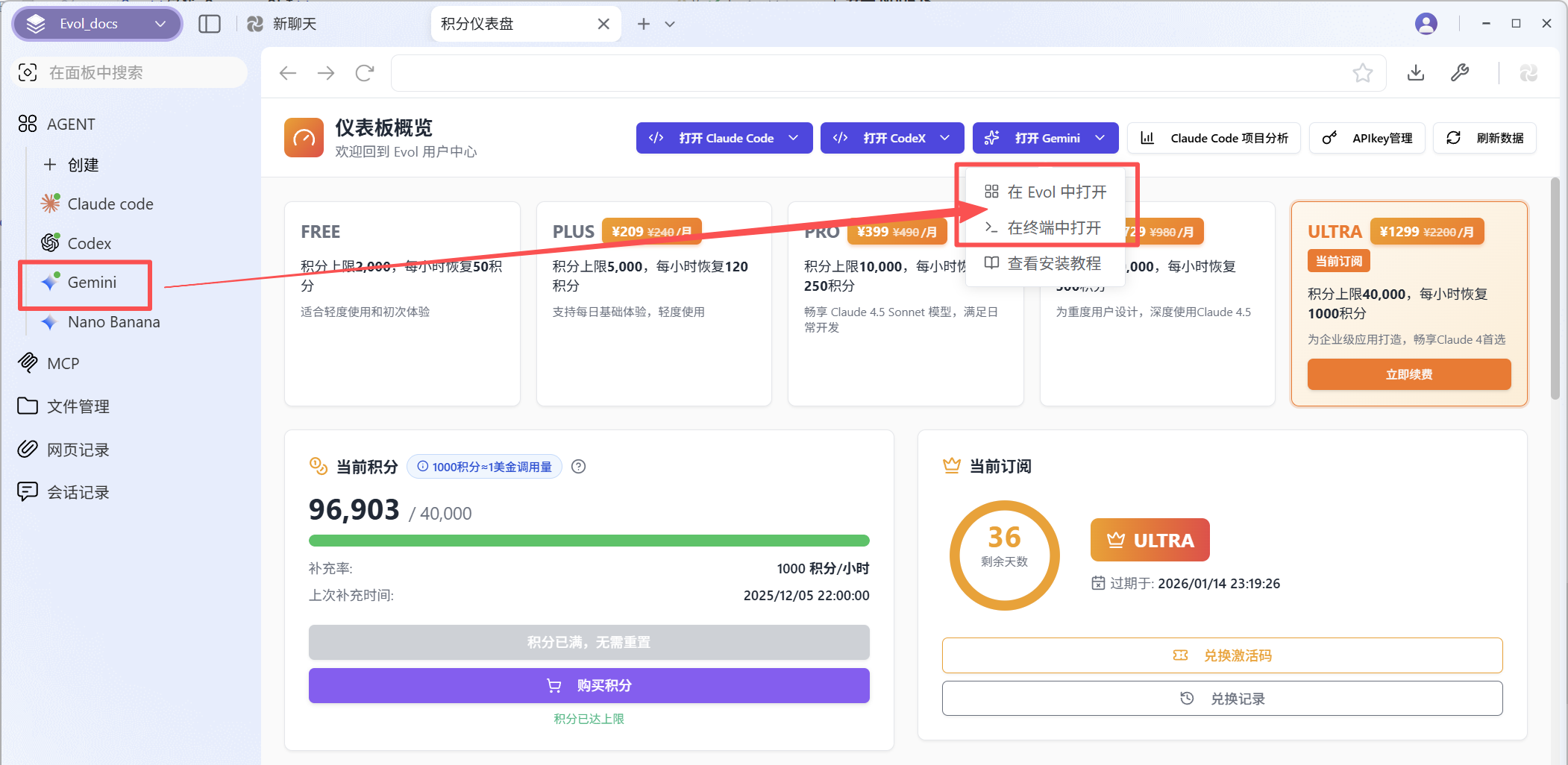The height and width of the screenshot is (765, 1568).
Task: Click the help question mark icon
Action: 578,467
